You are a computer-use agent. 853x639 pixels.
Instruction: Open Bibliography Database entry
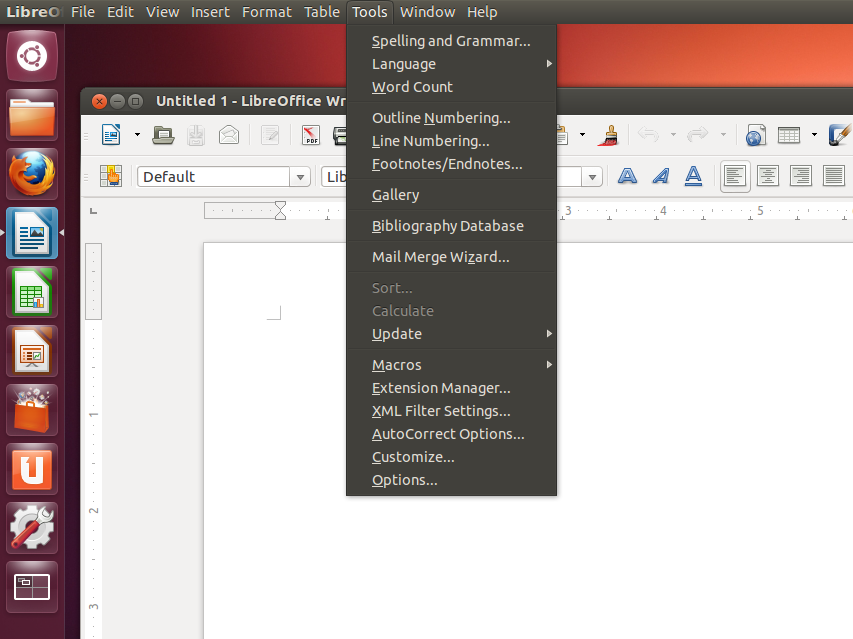(x=452, y=226)
